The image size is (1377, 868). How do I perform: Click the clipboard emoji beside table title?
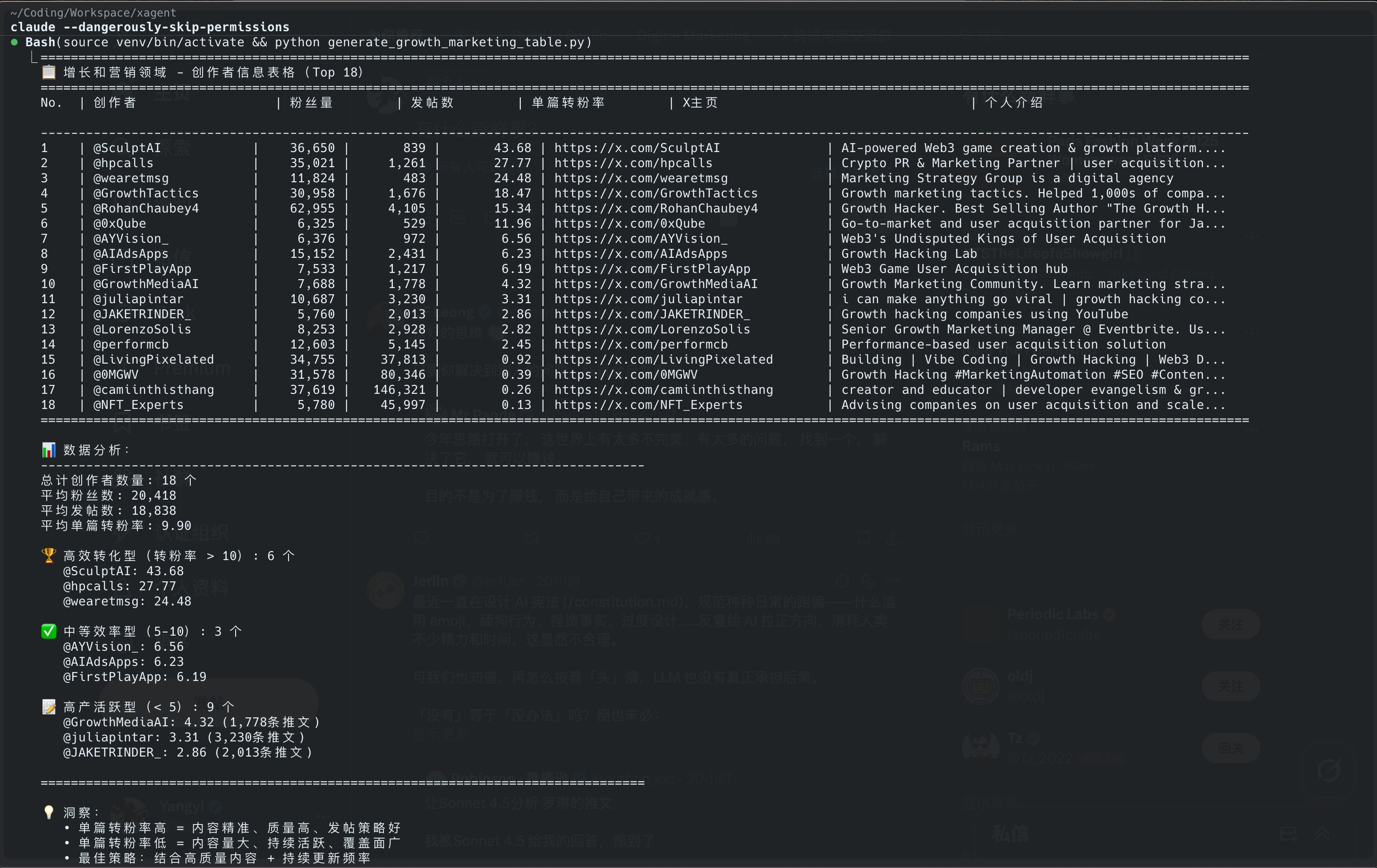click(49, 72)
